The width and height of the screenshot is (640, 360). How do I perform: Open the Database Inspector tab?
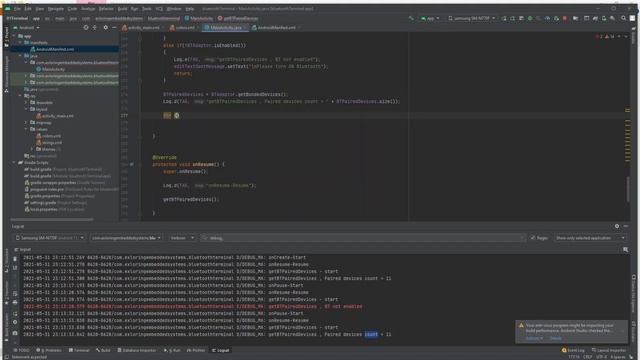click(137, 350)
